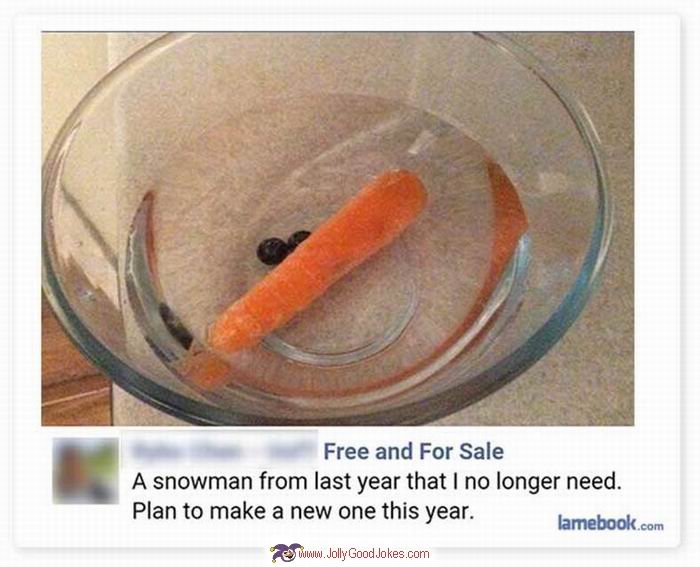Open the Free and For Sale group link
The width and height of the screenshot is (700, 567).
[413, 451]
